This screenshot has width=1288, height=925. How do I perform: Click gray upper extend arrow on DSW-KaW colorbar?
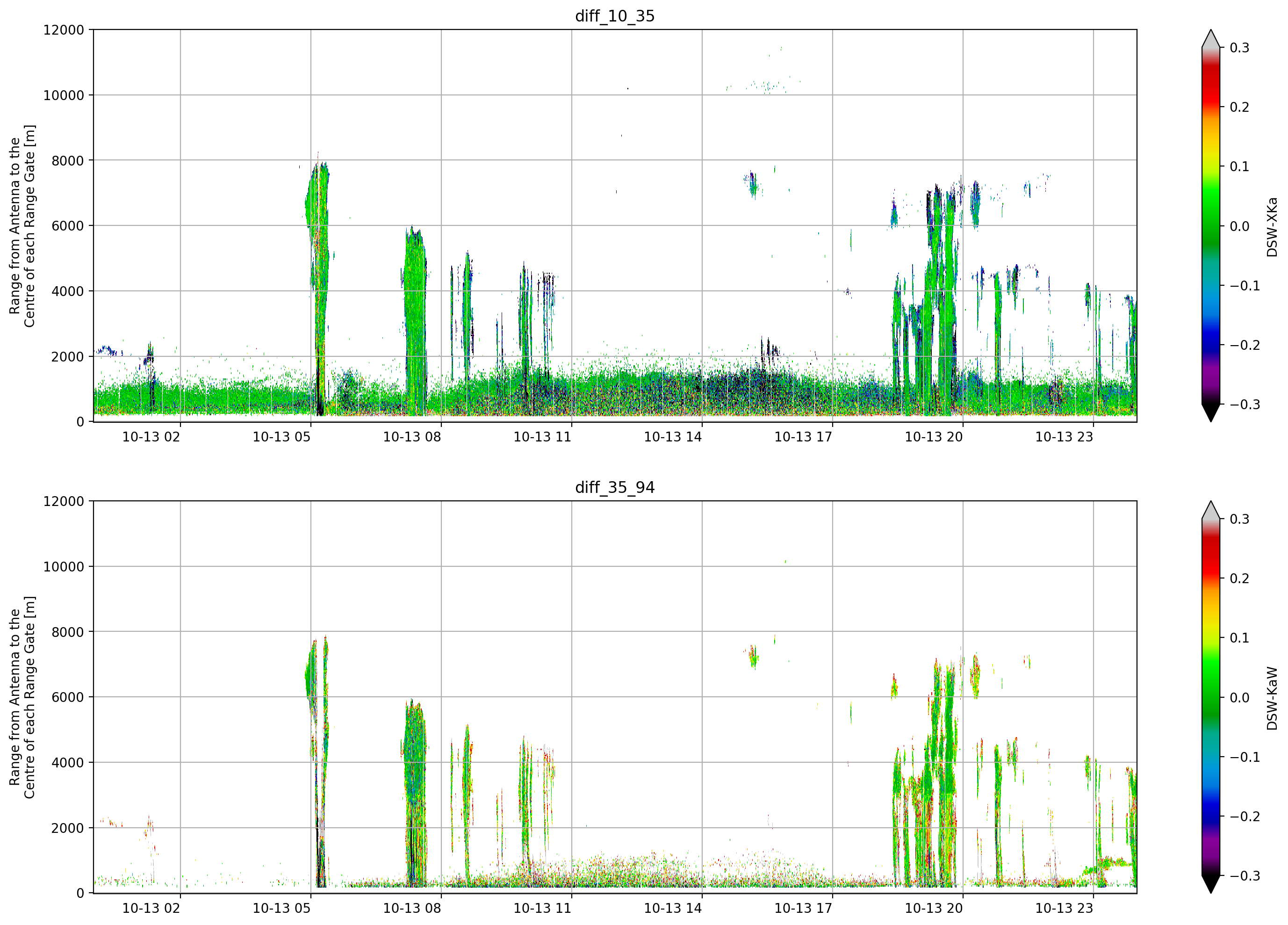point(1211,511)
